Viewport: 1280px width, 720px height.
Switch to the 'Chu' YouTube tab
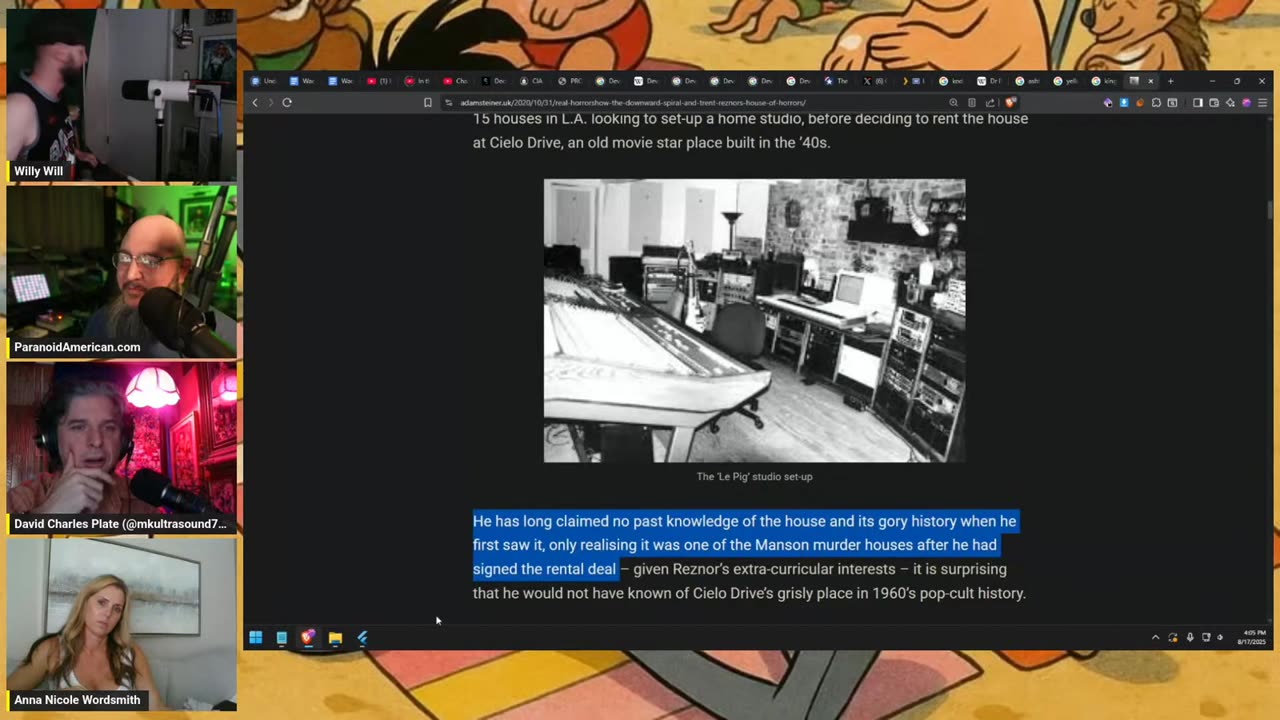[x=455, y=81]
